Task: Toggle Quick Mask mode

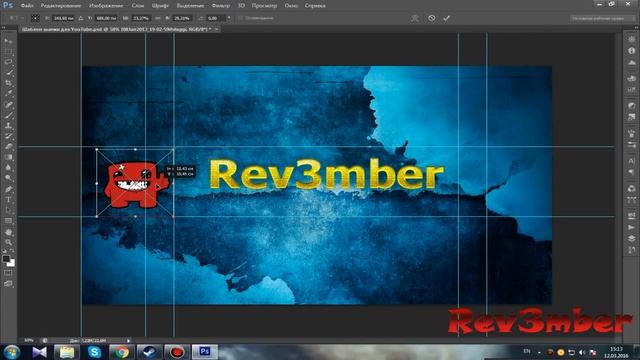Action: click(x=8, y=273)
